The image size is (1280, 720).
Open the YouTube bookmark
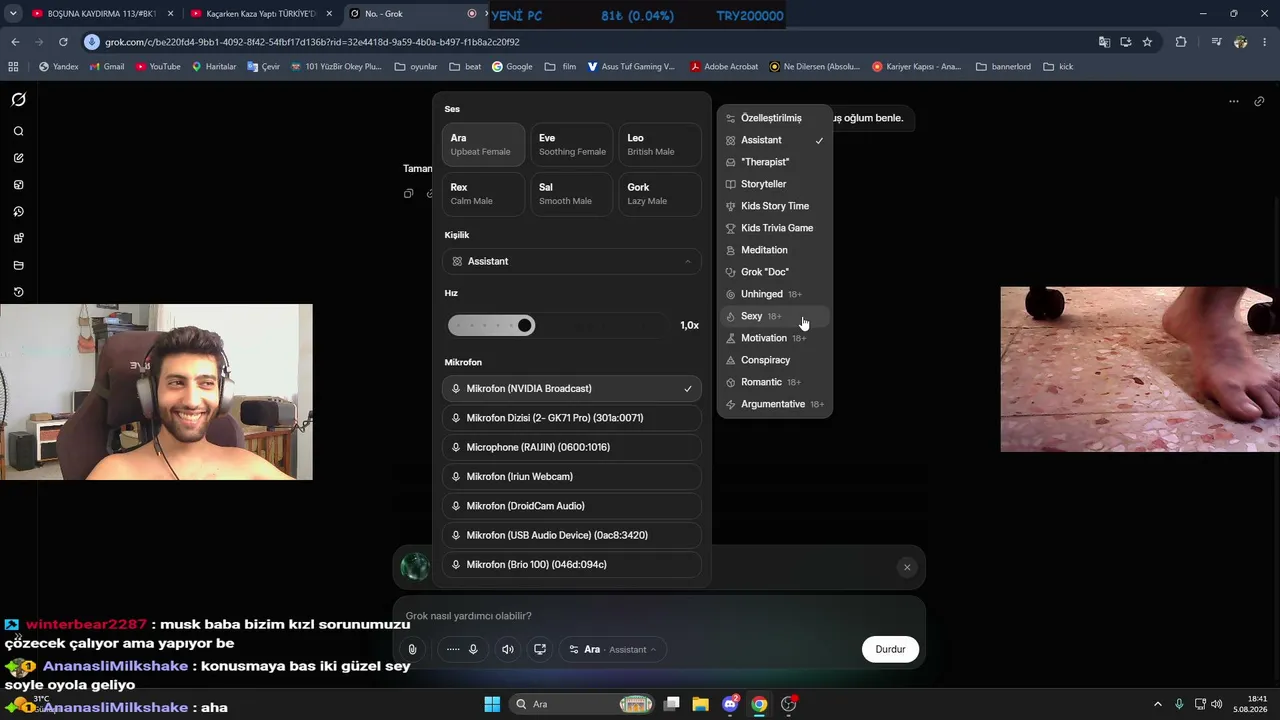click(158, 67)
